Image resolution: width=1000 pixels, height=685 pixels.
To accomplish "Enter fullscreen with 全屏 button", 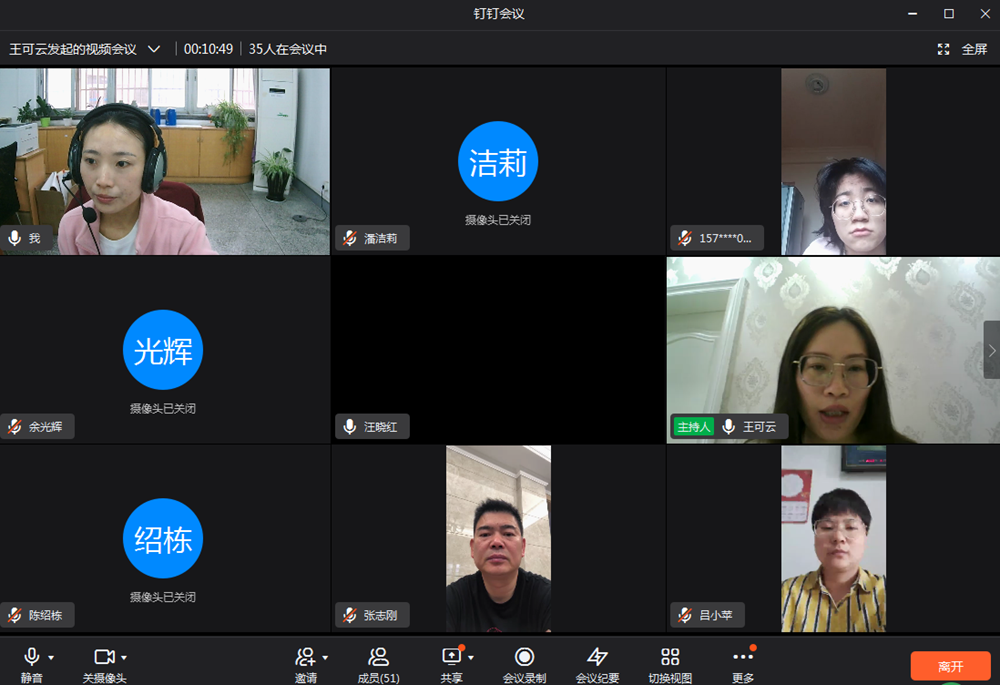I will coord(964,49).
